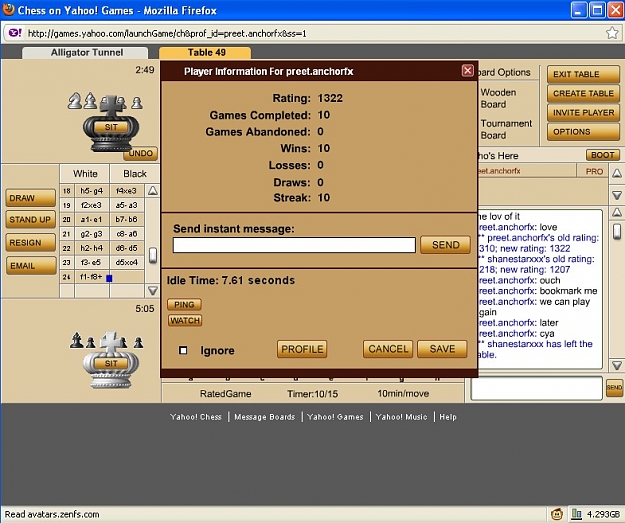Select the Table 49 tab
This screenshot has width=625, height=523.
click(205, 53)
